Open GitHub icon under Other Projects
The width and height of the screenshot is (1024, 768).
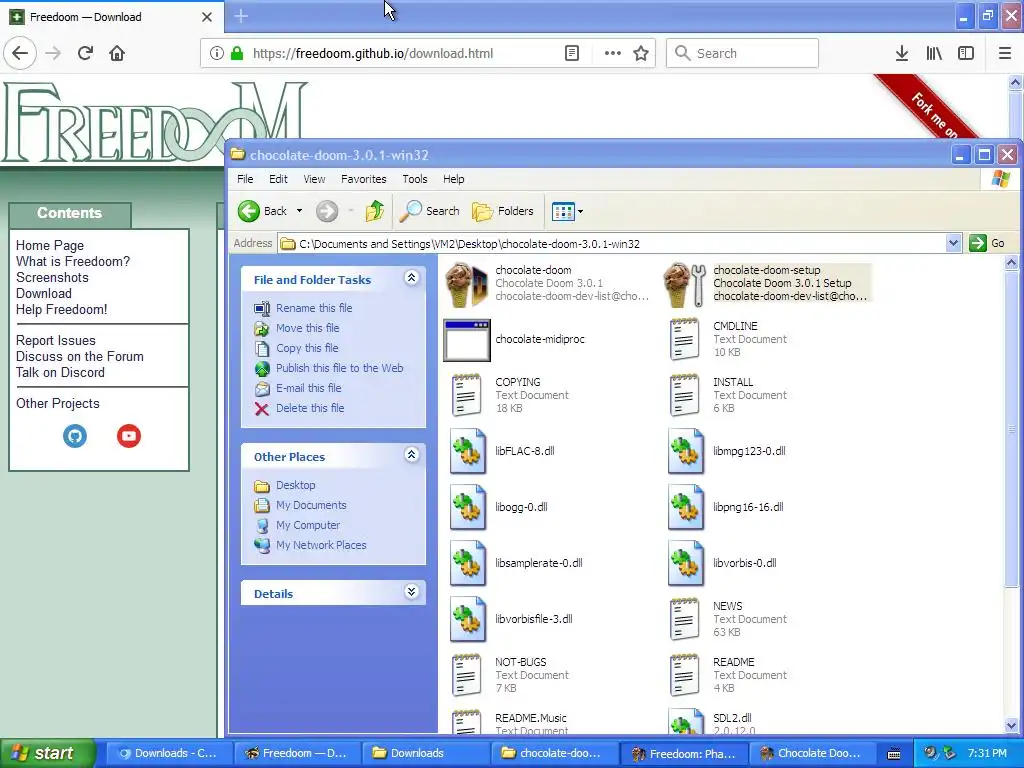[x=75, y=436]
